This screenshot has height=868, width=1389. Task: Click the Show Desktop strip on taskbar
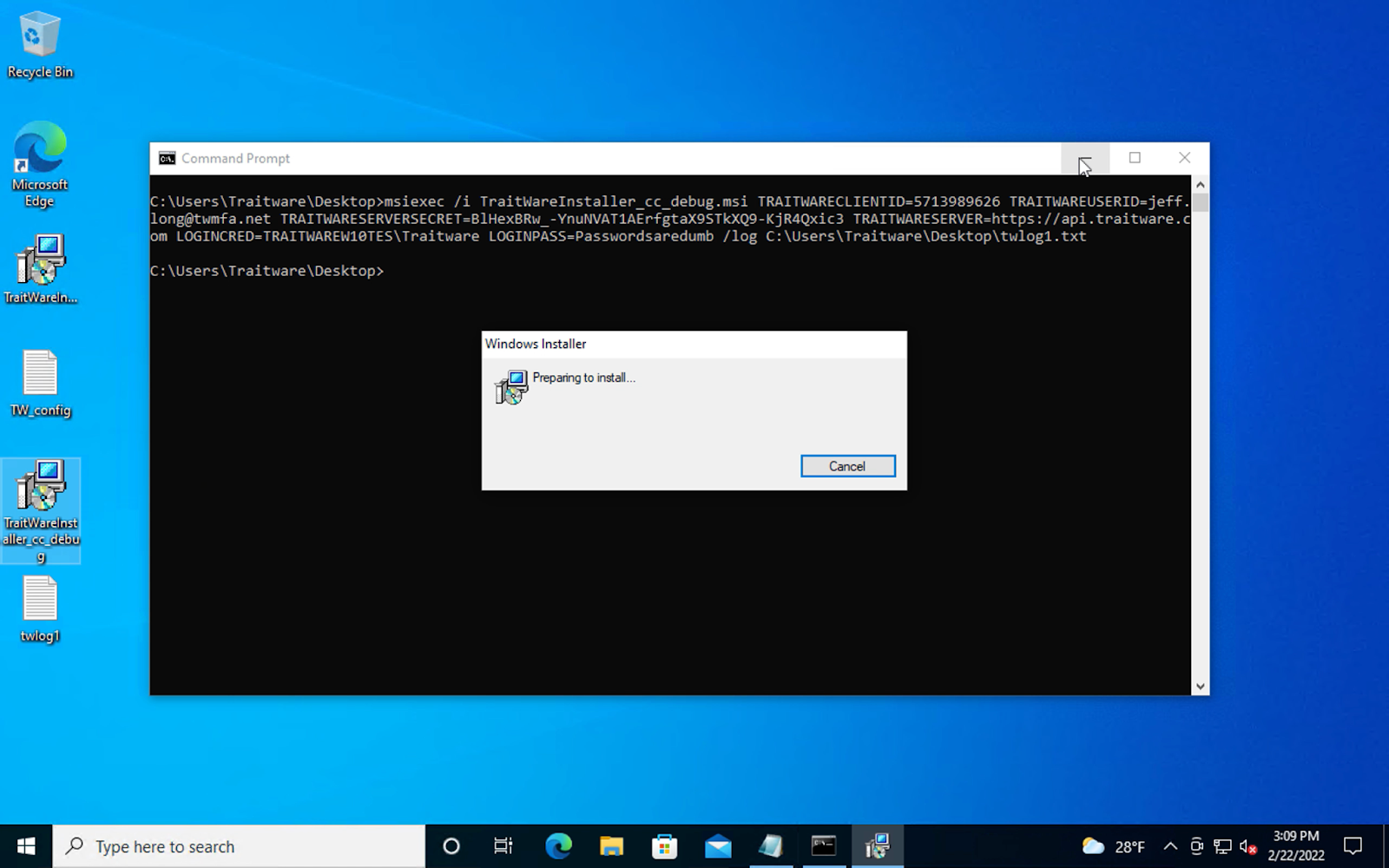click(1386, 846)
